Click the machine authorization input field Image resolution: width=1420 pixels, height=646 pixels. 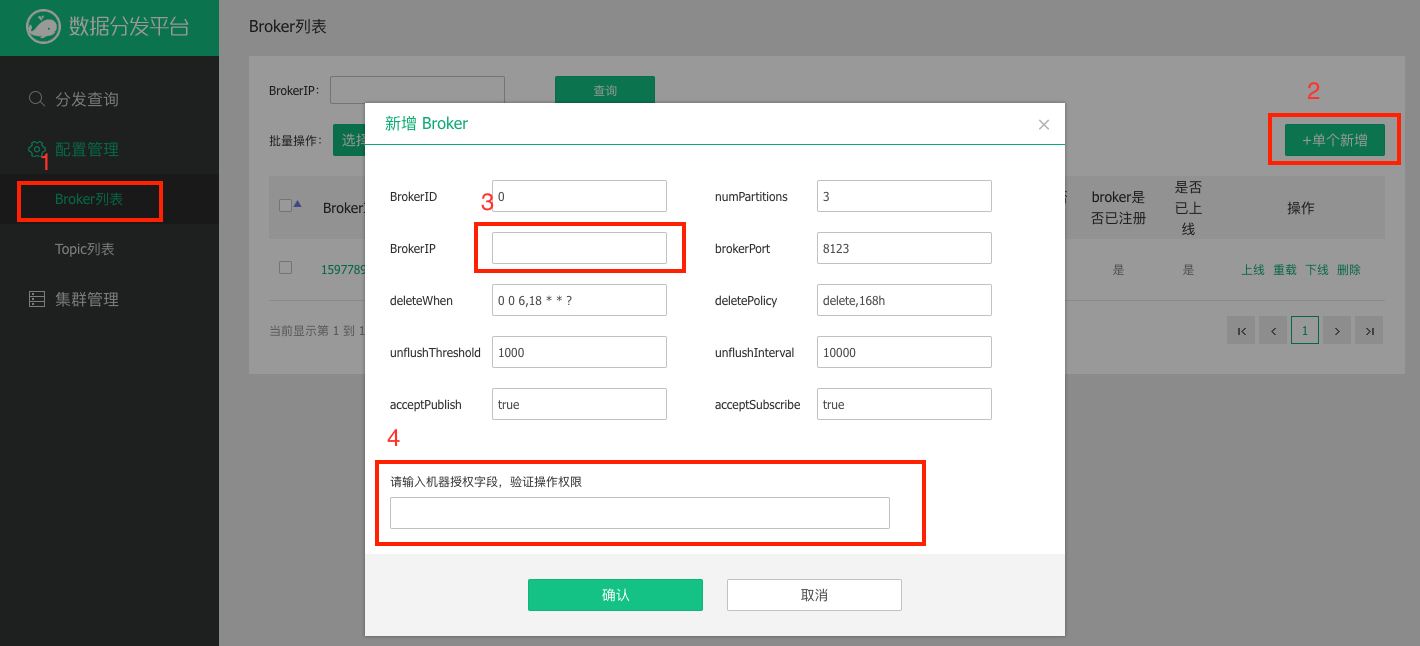pos(639,513)
